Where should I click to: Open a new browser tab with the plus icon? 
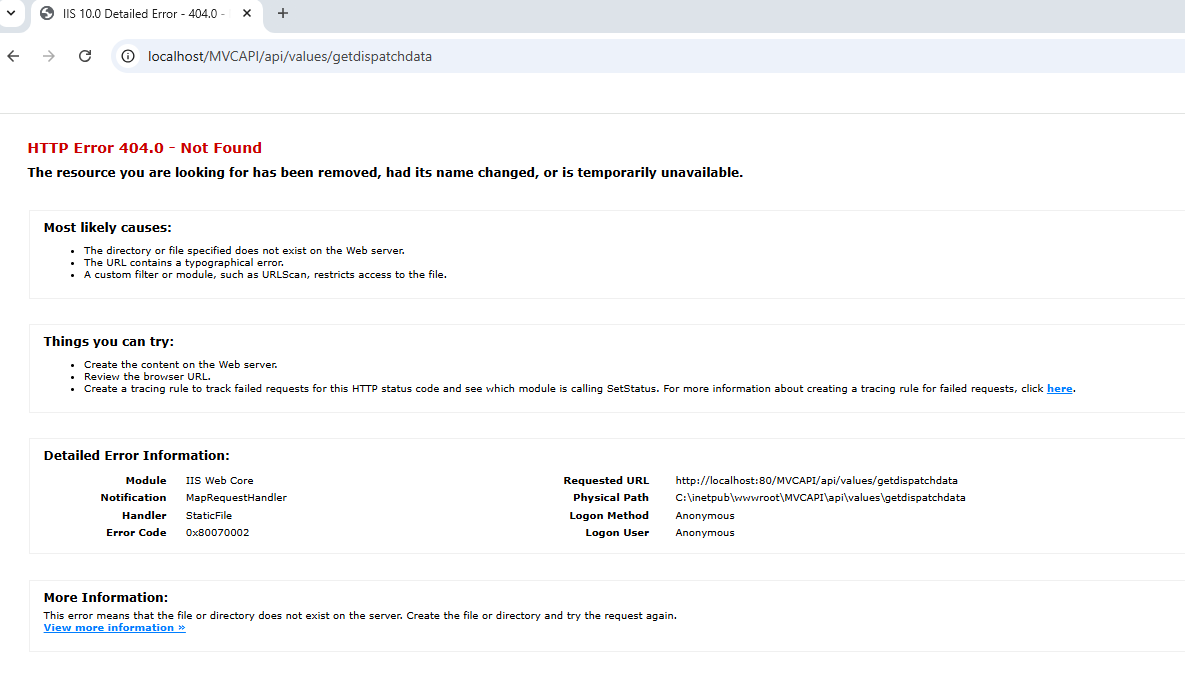[281, 14]
